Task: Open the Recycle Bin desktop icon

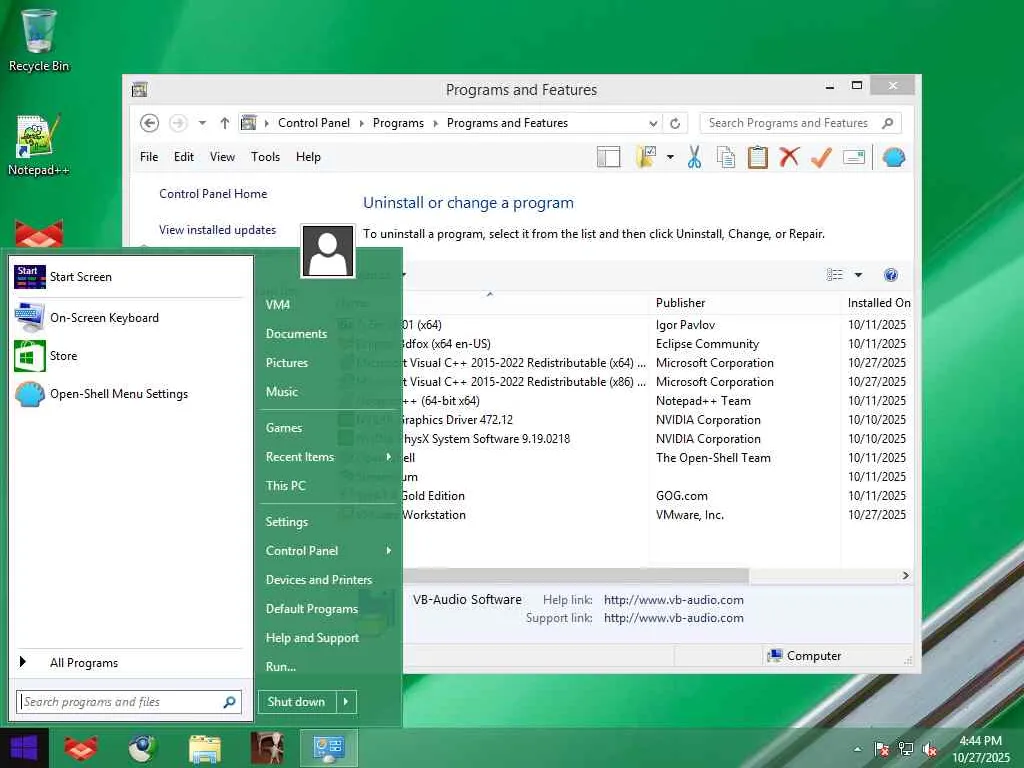Action: pos(39,40)
